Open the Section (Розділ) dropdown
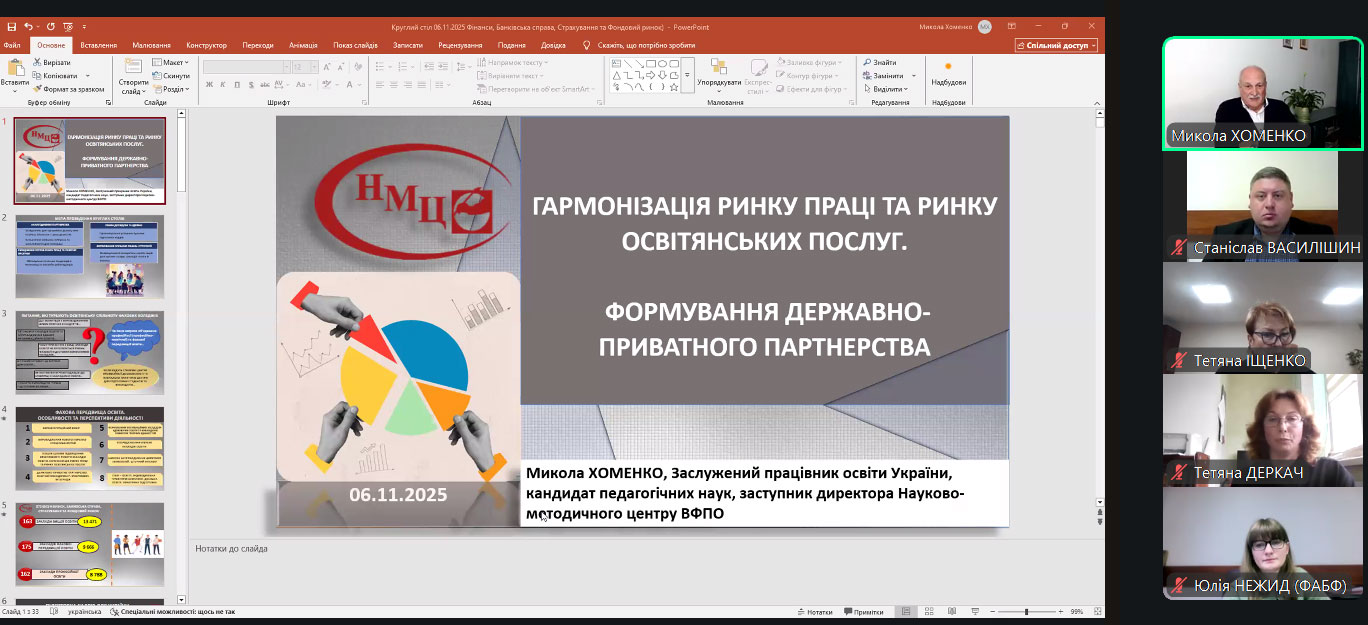1368x625 pixels. click(173, 89)
